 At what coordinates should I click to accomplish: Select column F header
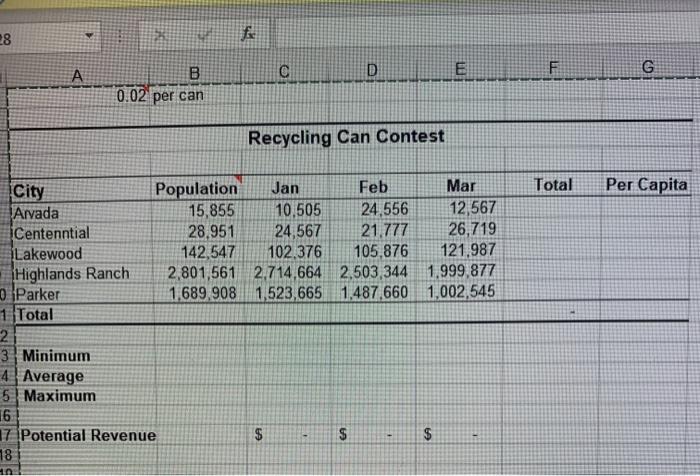pos(553,67)
